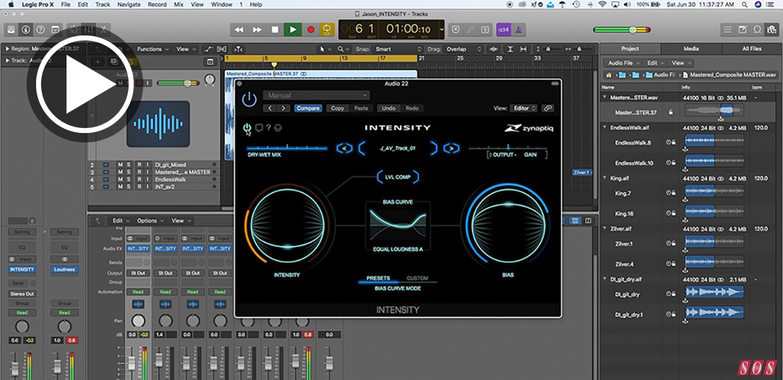
Task: Click the Intensity tooltip speech-bubble icon
Action: [259, 128]
